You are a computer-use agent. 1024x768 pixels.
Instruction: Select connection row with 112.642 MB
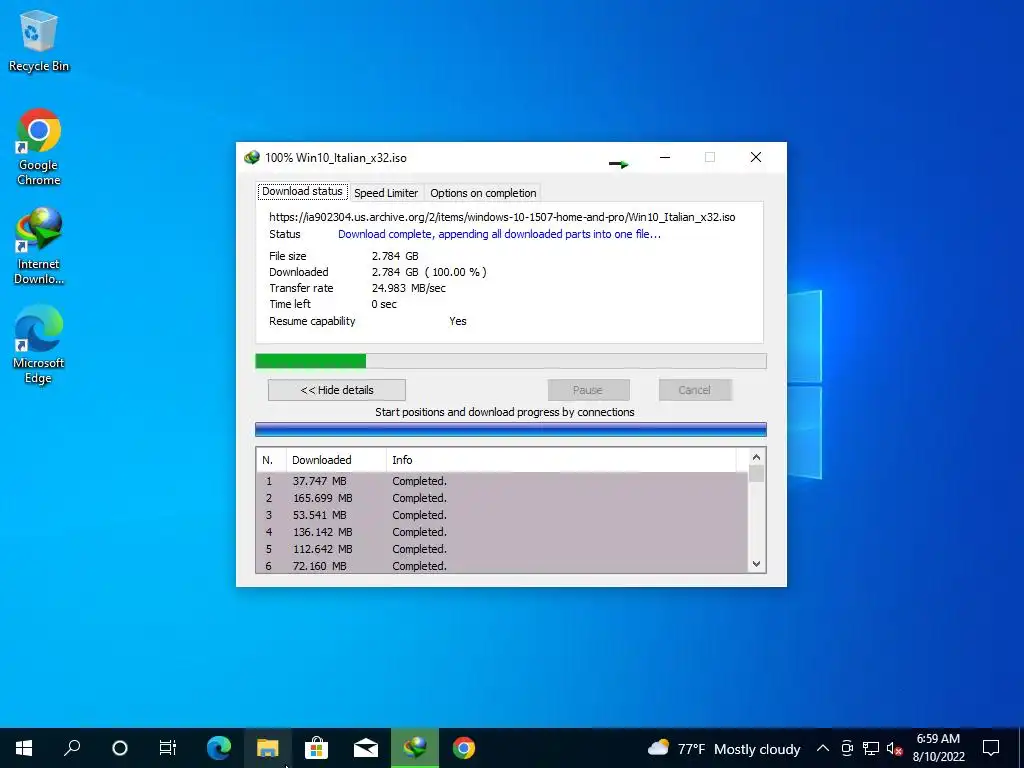pos(502,549)
